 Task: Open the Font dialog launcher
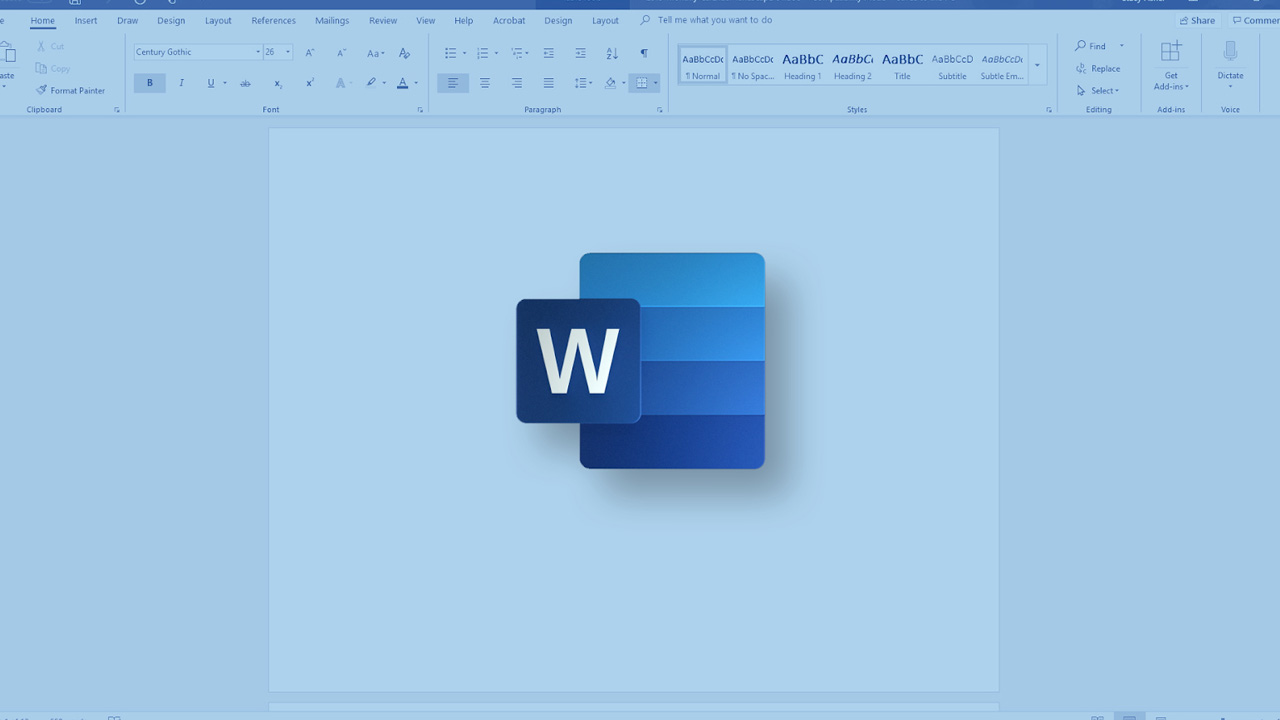420,110
